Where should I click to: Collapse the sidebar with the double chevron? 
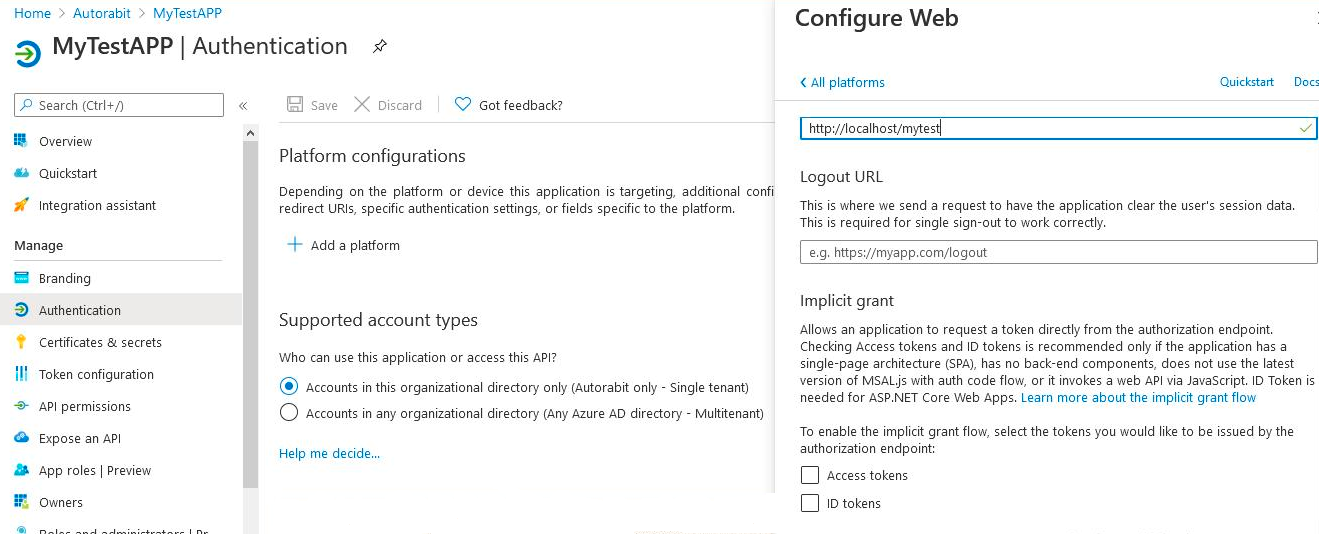(x=243, y=106)
